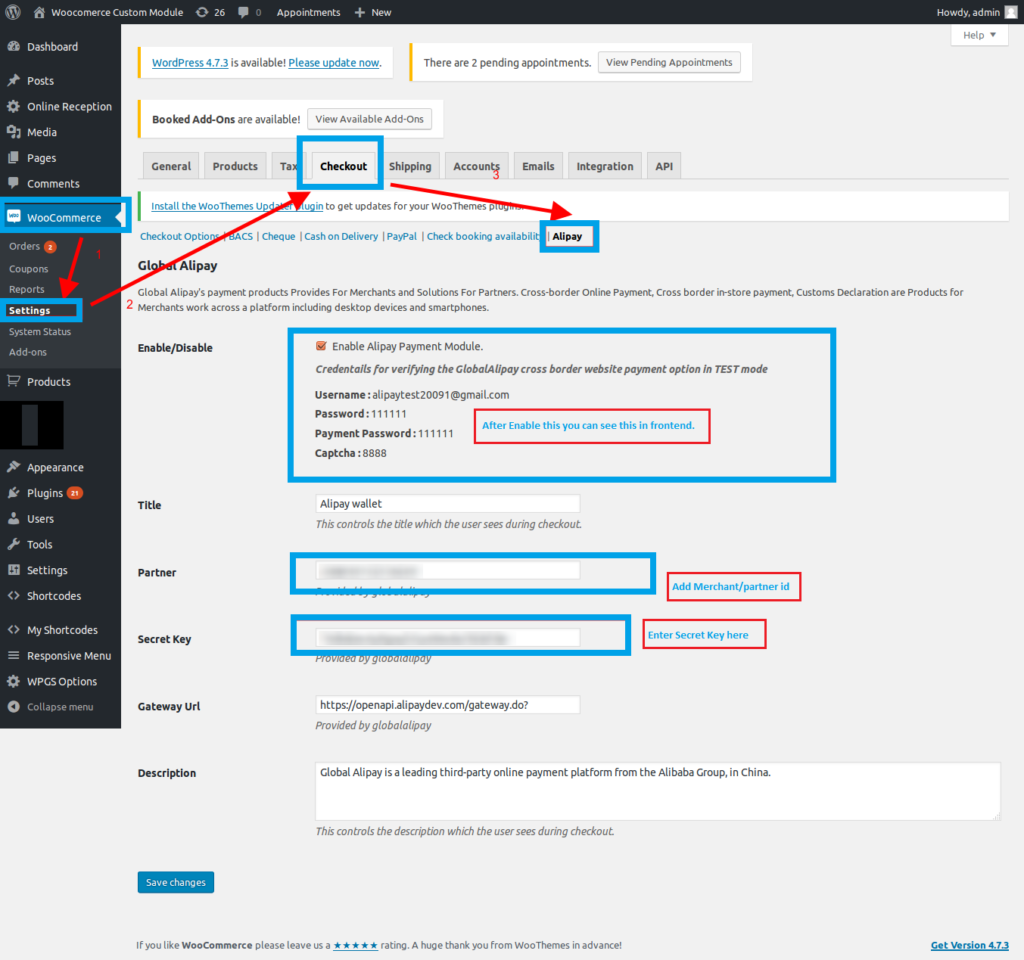
Task: Open the New content menu
Action: point(372,12)
